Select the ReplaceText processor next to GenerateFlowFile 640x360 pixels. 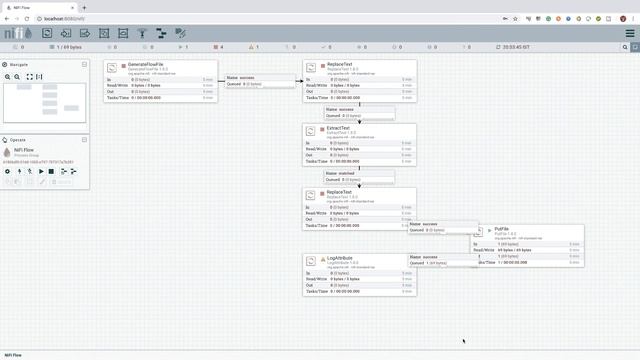(x=360, y=81)
